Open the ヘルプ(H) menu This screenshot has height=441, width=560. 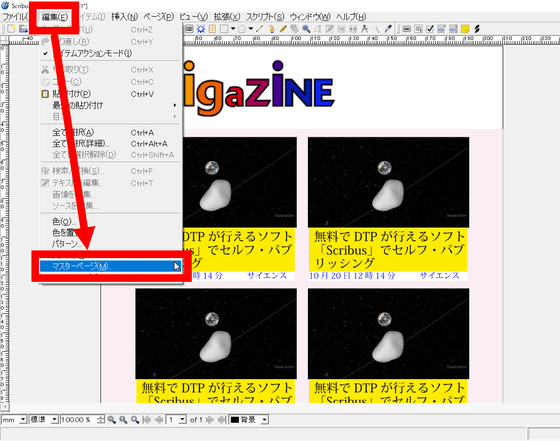(351, 16)
